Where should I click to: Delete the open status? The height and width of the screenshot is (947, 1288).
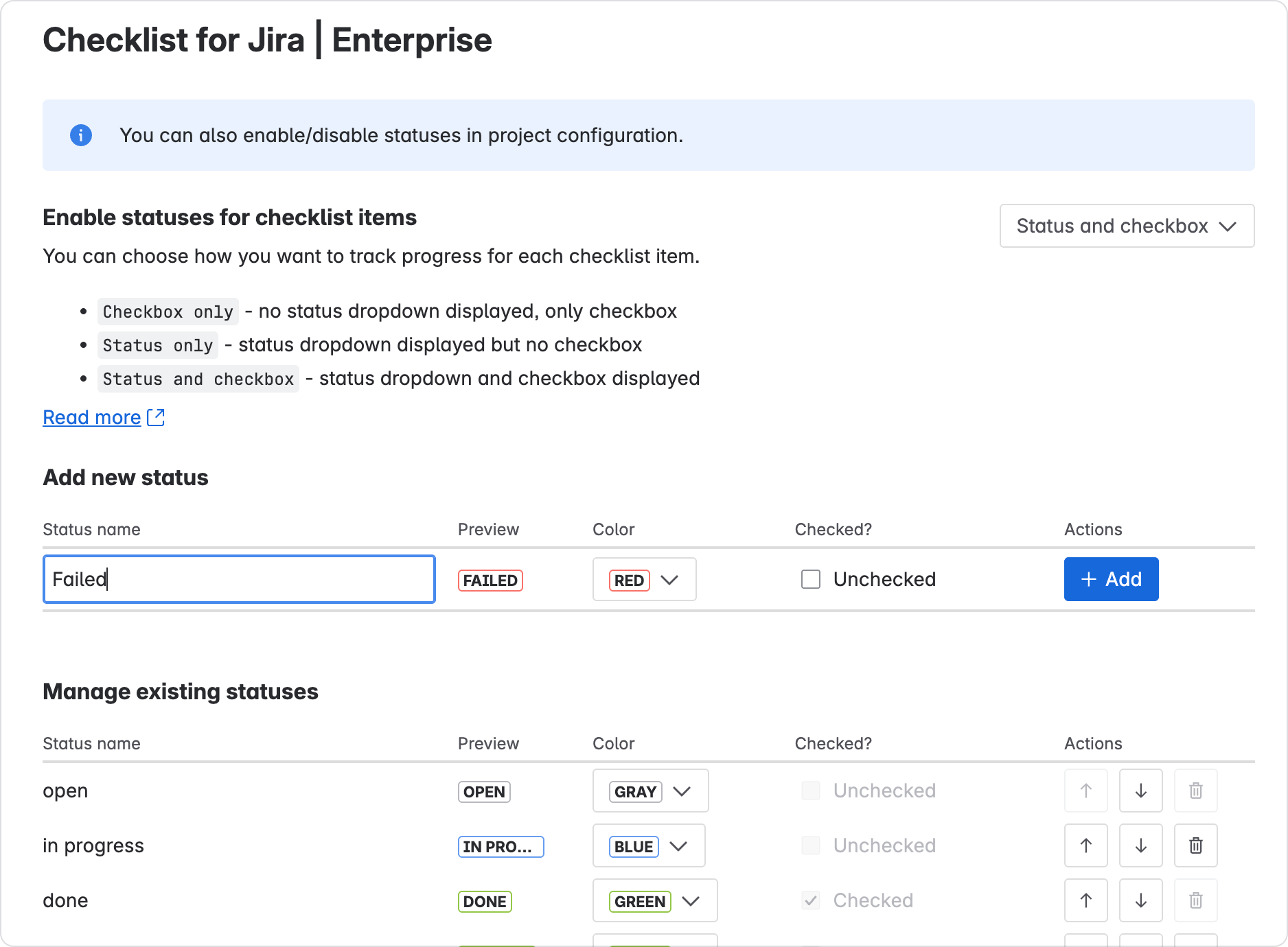[x=1196, y=791]
